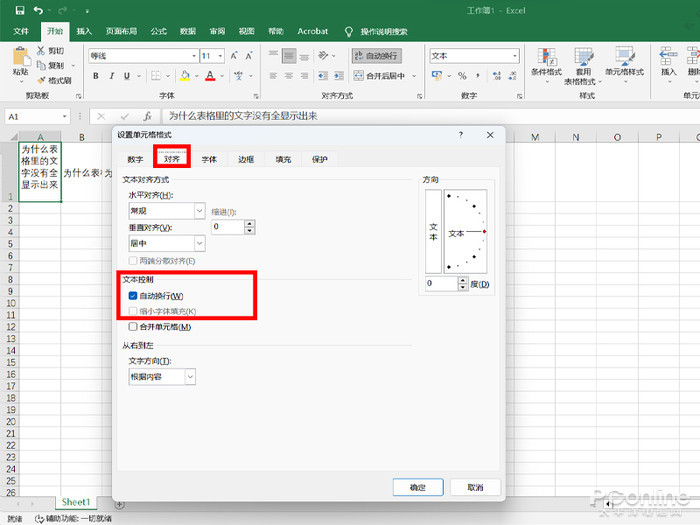Toggle bold formatting

click(x=96, y=76)
